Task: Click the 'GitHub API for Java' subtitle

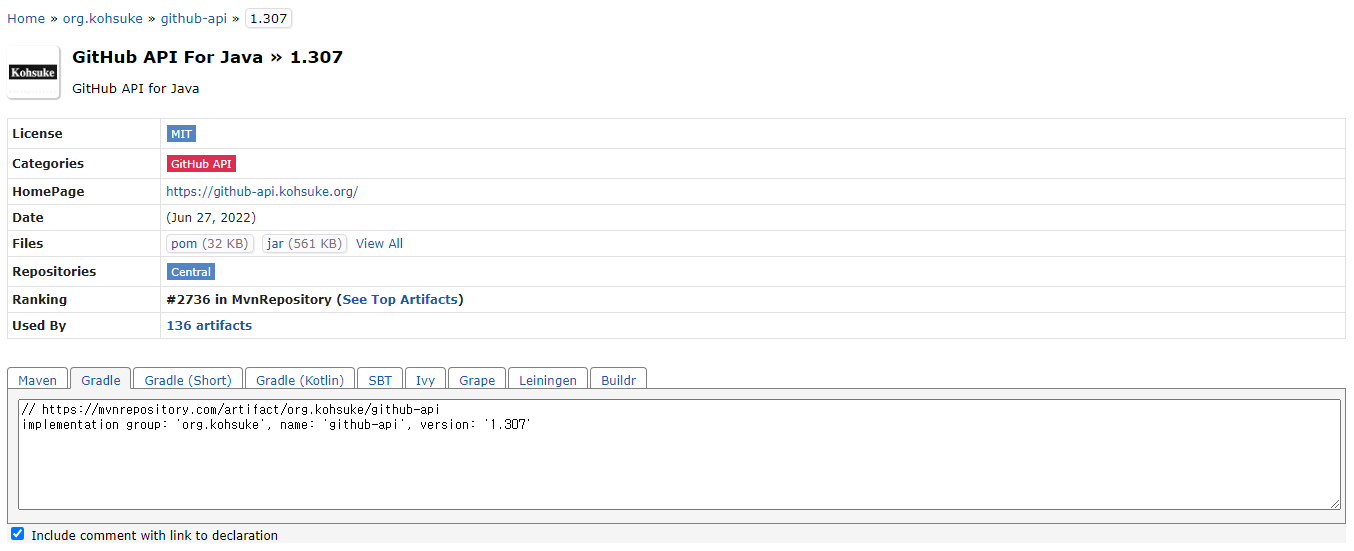Action: coord(136,88)
